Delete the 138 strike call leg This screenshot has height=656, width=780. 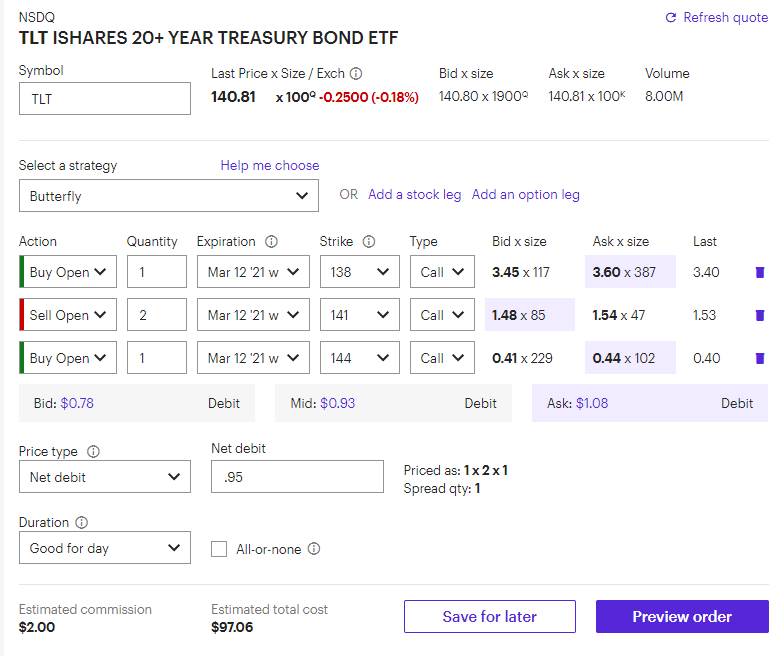(x=760, y=272)
